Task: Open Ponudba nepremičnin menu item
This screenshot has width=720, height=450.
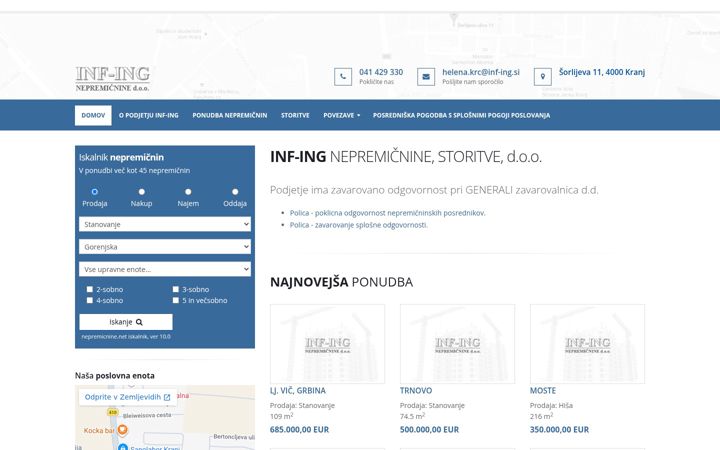Action: pyautogui.click(x=230, y=115)
